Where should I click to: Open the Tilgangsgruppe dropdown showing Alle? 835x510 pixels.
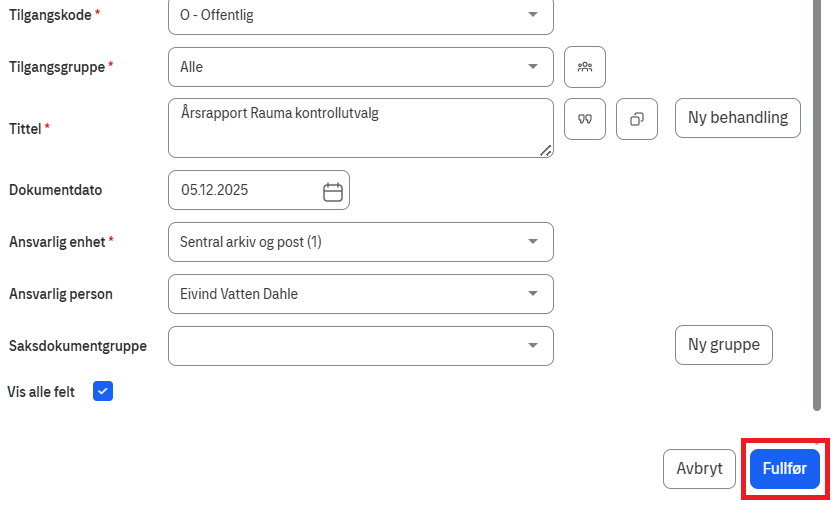[532, 67]
